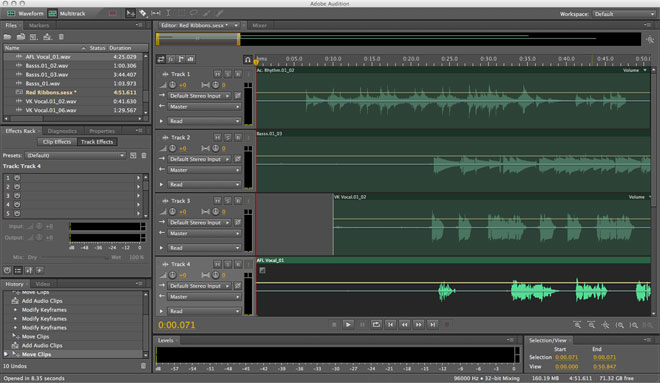
Task: Select the Razor tool in the toolbar
Action: (x=143, y=13)
